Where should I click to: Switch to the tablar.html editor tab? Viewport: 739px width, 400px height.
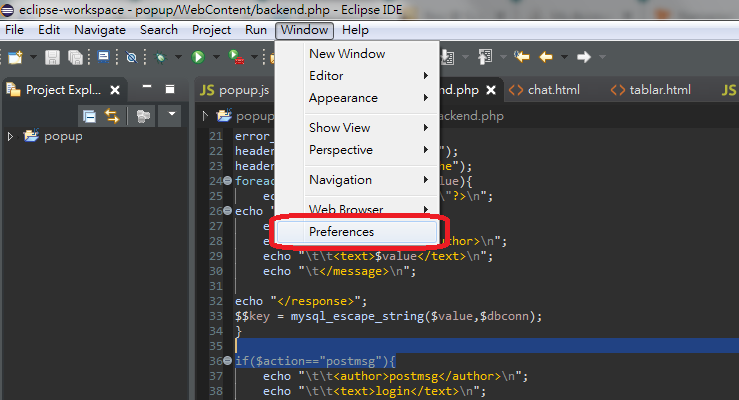[x=659, y=90]
